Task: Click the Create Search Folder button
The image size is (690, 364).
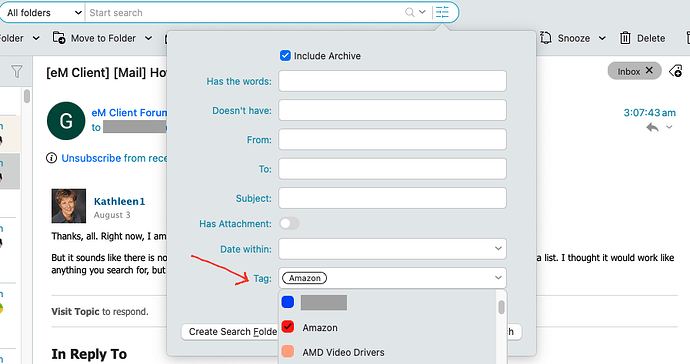Action: click(229, 332)
